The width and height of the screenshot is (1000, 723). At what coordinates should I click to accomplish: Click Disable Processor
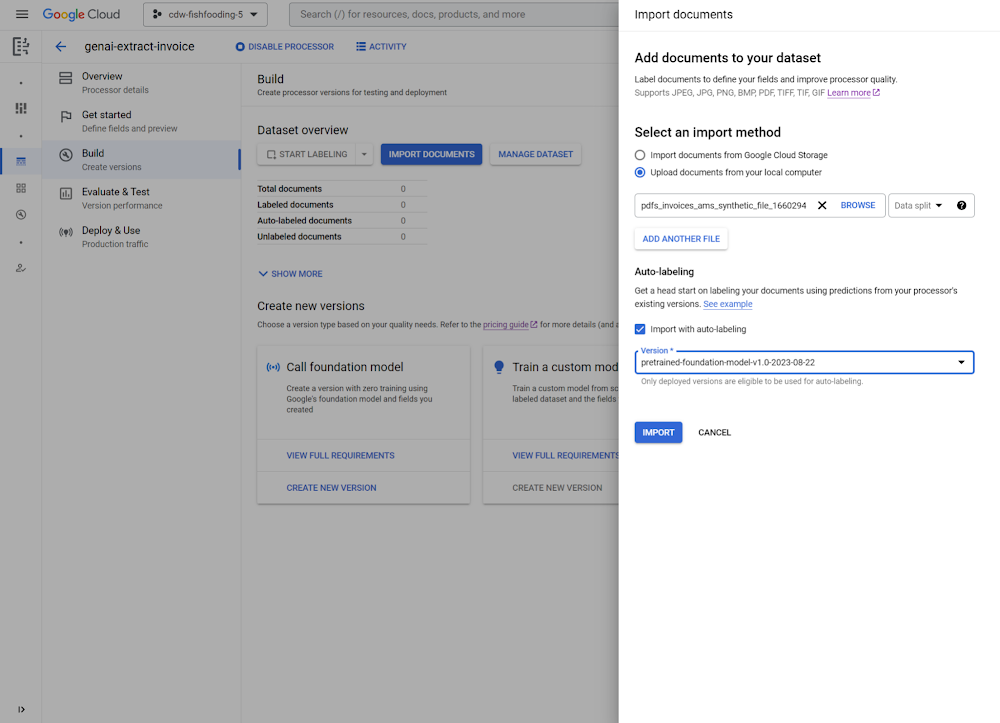pyautogui.click(x=284, y=47)
